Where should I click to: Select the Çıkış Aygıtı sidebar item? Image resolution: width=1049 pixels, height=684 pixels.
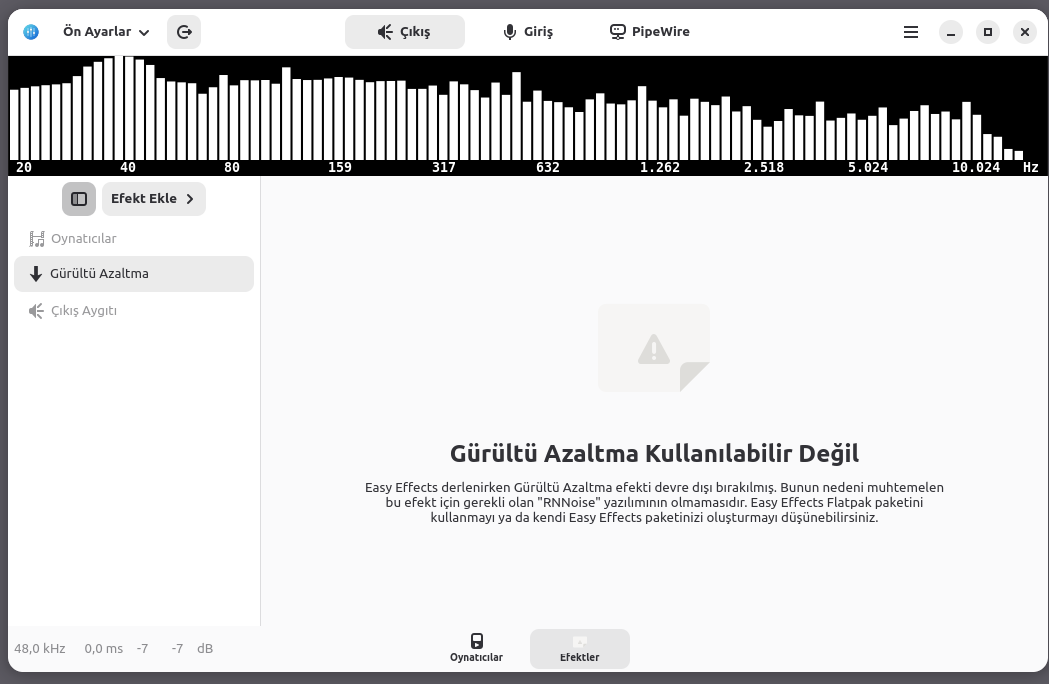coord(83,311)
